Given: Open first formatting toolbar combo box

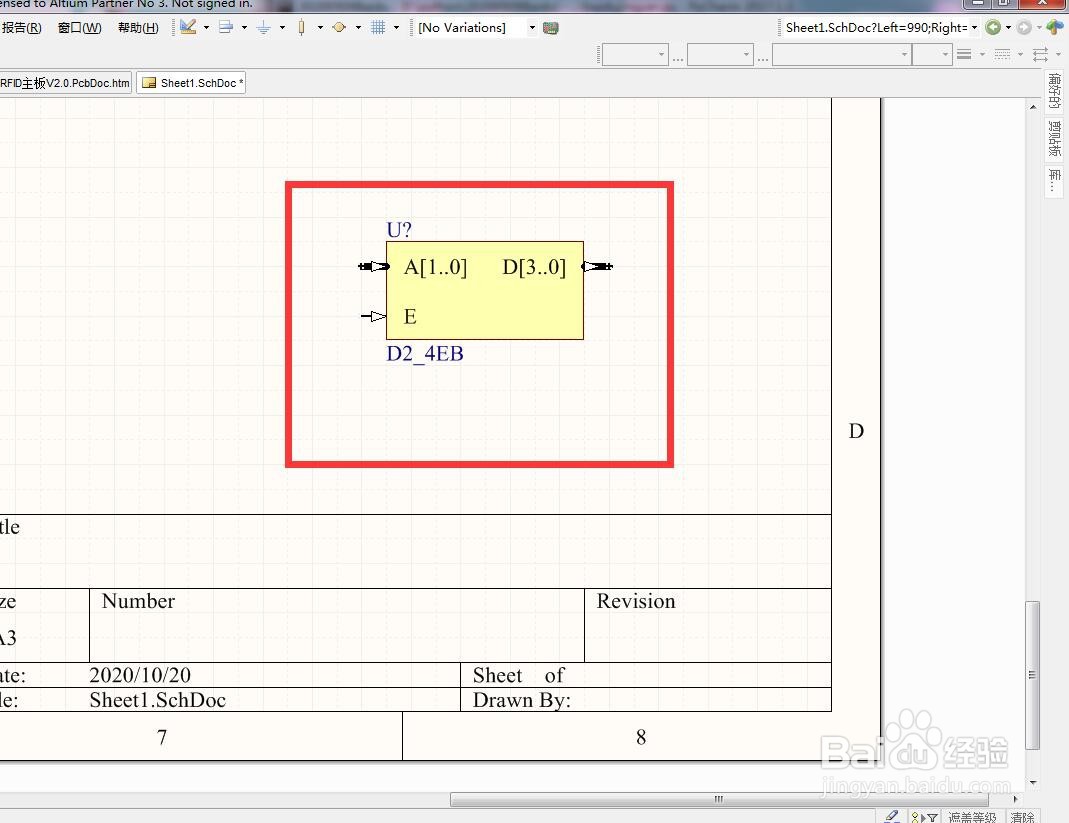Looking at the screenshot, I should pos(634,55).
